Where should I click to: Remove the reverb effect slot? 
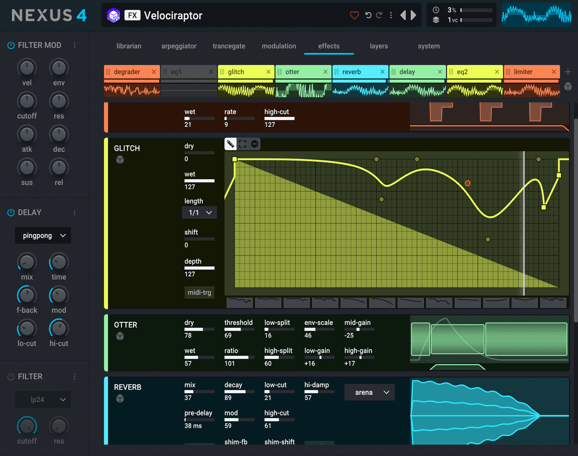point(382,72)
